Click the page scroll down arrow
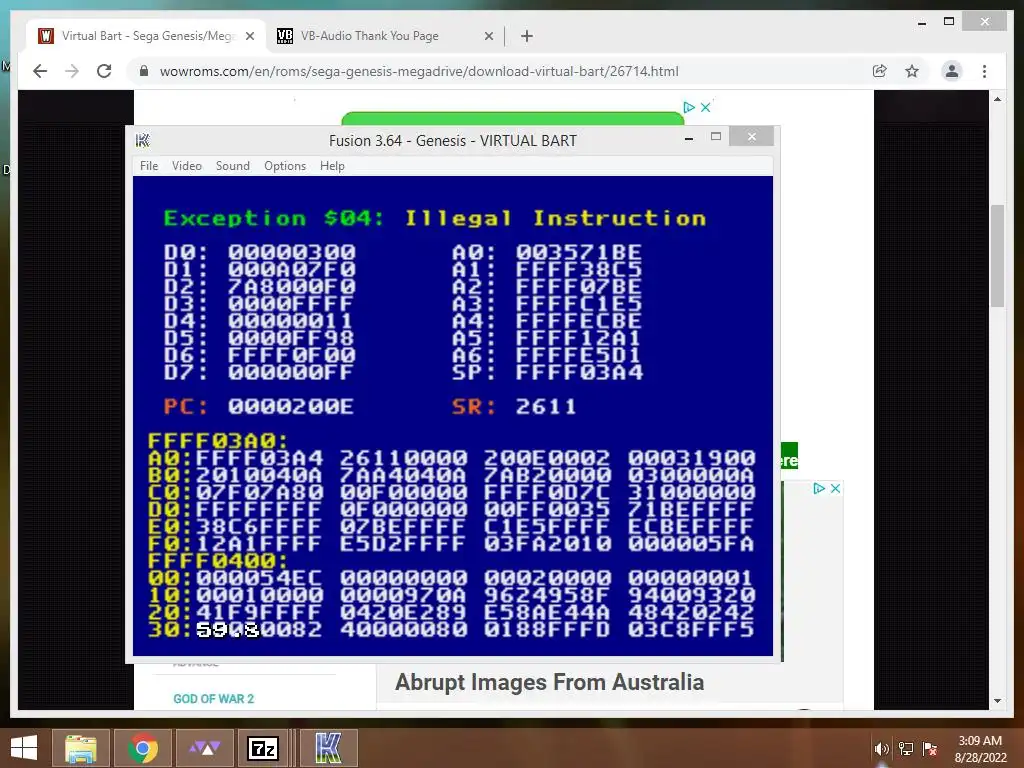The width and height of the screenshot is (1024, 768). tap(997, 701)
